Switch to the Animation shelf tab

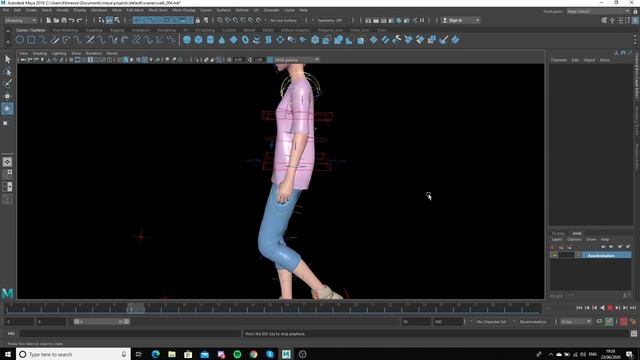pyautogui.click(x=140, y=30)
